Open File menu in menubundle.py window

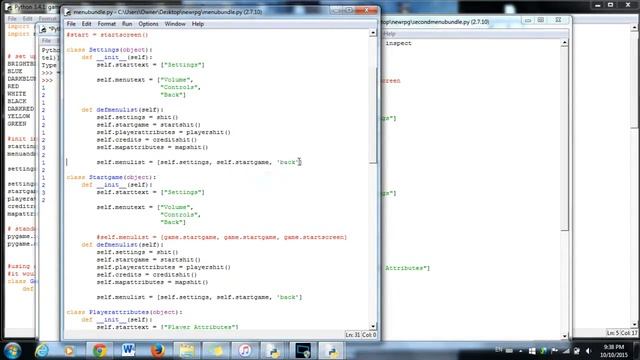coord(71,24)
